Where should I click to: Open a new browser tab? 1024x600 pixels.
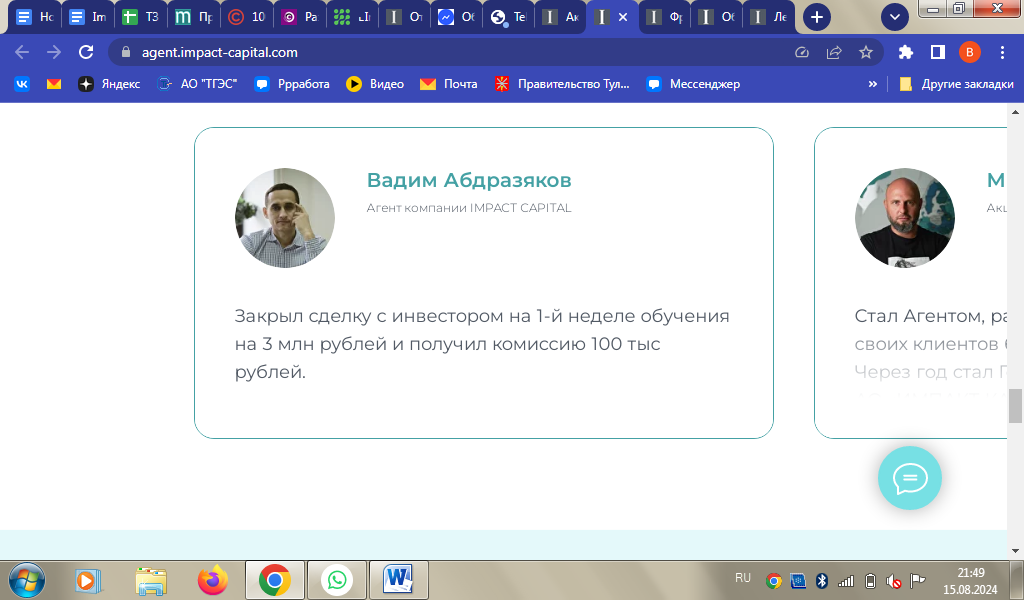point(816,17)
